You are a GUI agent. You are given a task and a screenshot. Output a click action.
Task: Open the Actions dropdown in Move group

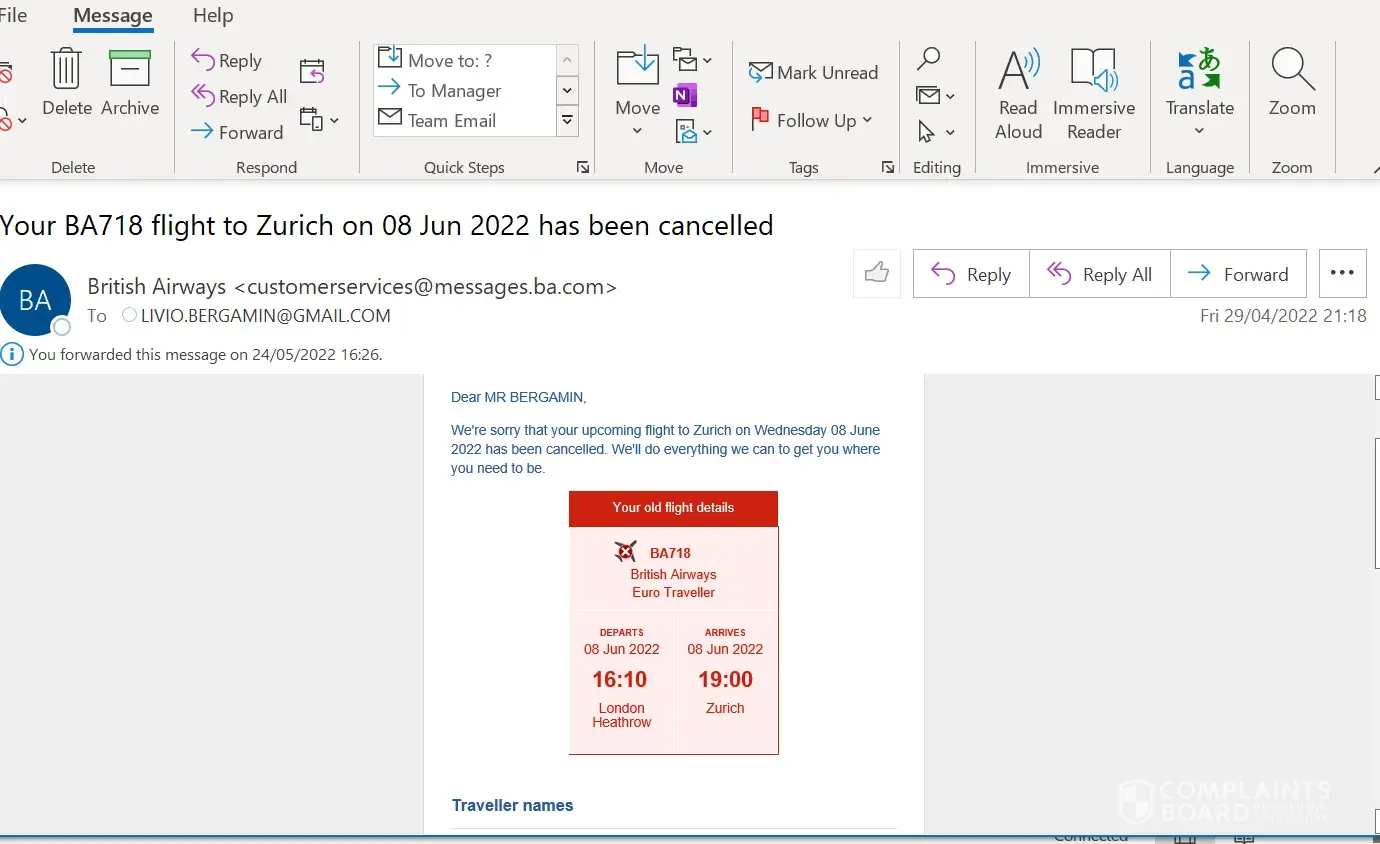click(692, 131)
